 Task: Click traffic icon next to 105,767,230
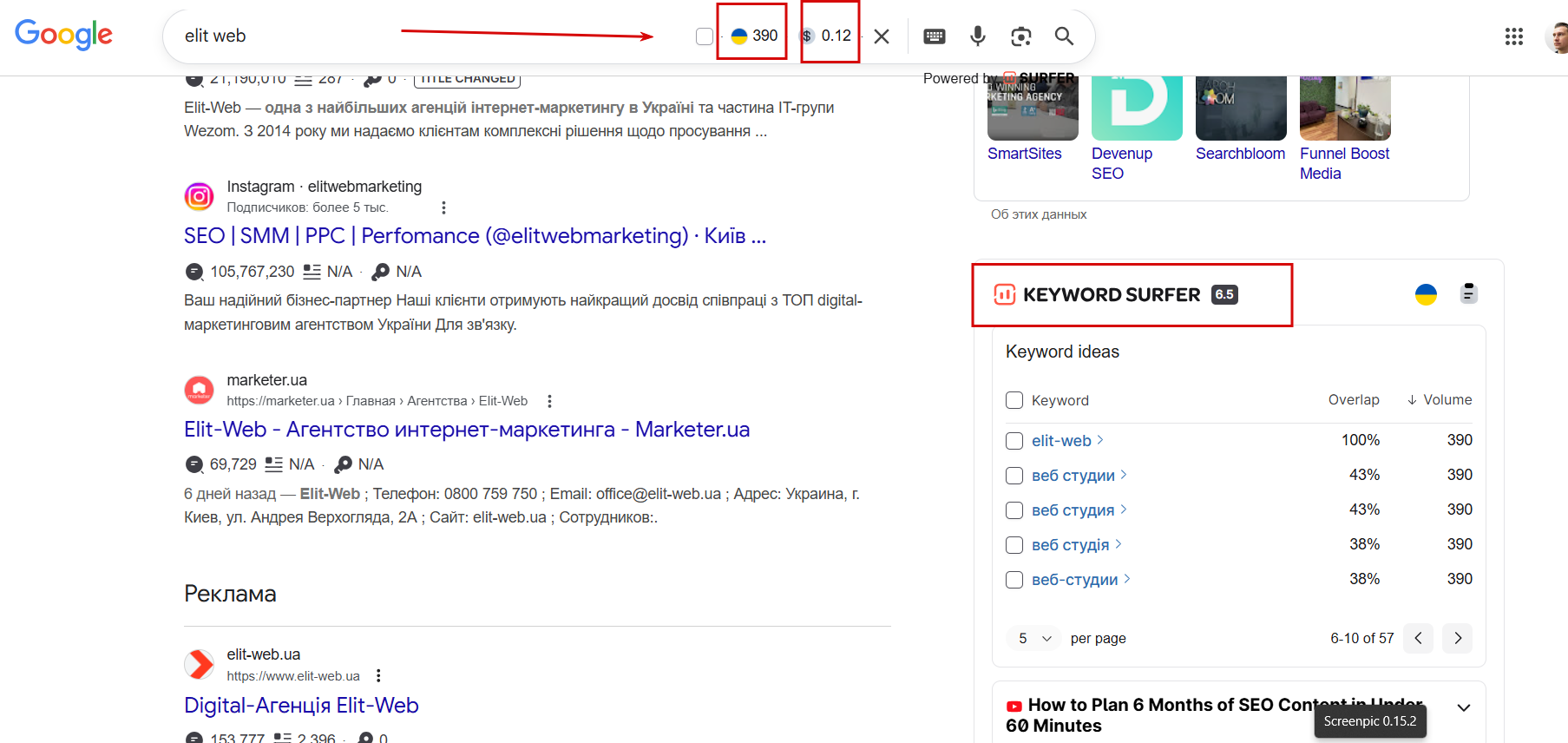coord(194,272)
